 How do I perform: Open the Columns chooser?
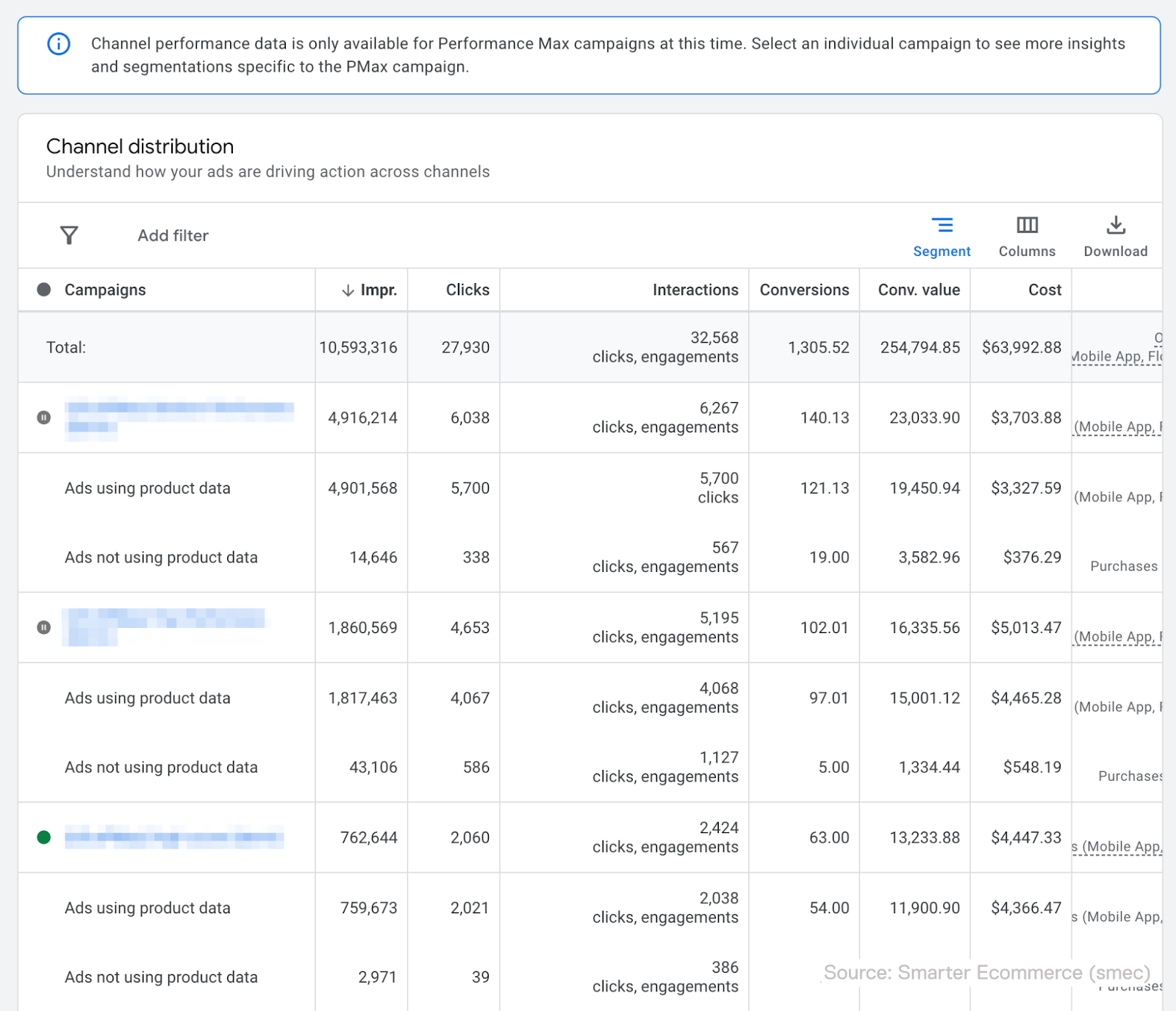[x=1027, y=237]
